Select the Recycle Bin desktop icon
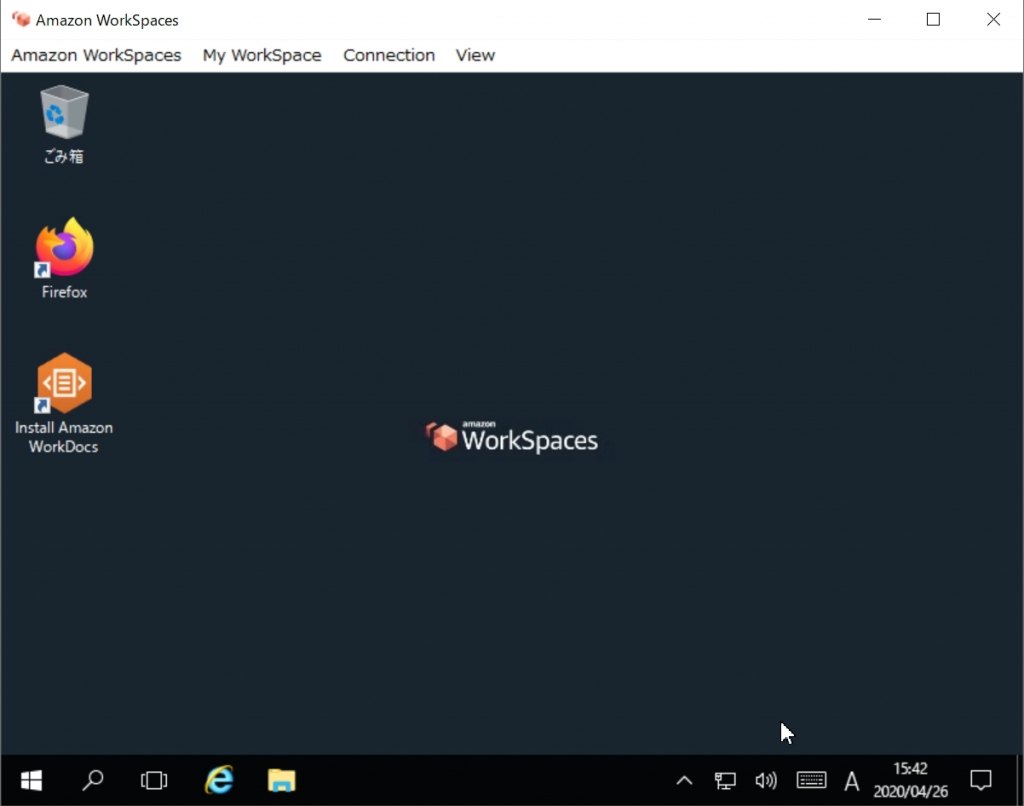The image size is (1024, 806). point(63,124)
